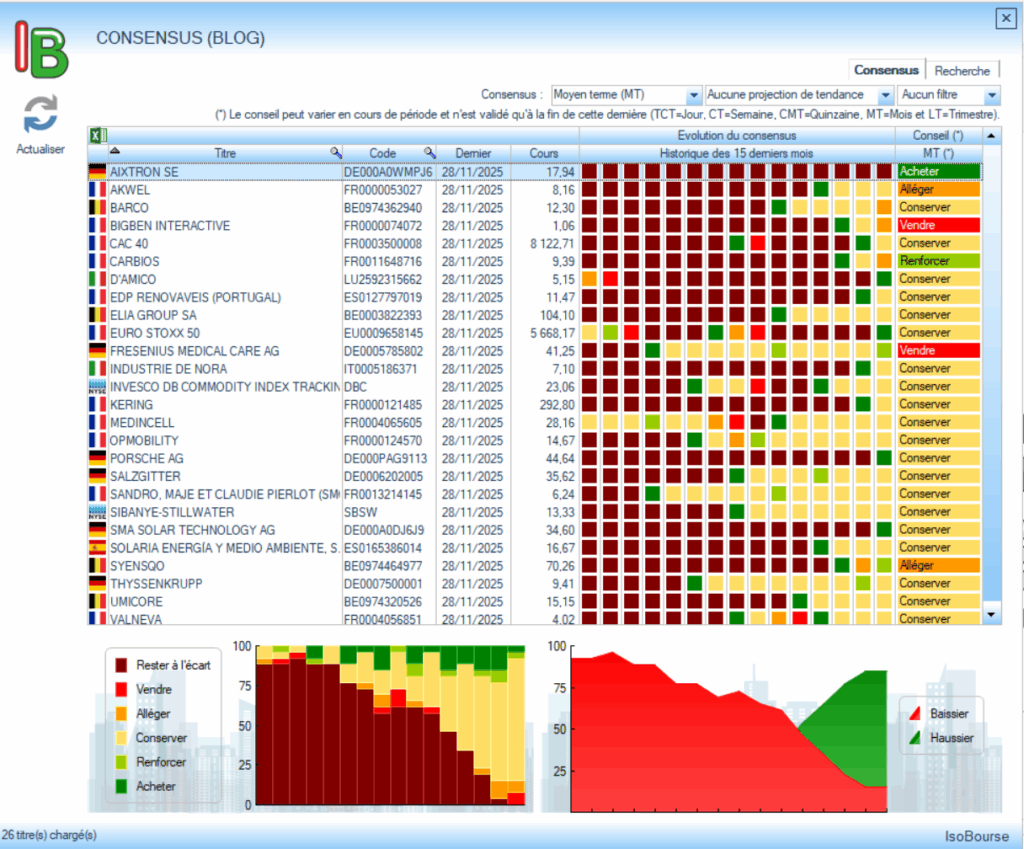Viewport: 1024px width, 849px height.
Task: Click the magnifier icon in the Titre column
Action: 336,153
